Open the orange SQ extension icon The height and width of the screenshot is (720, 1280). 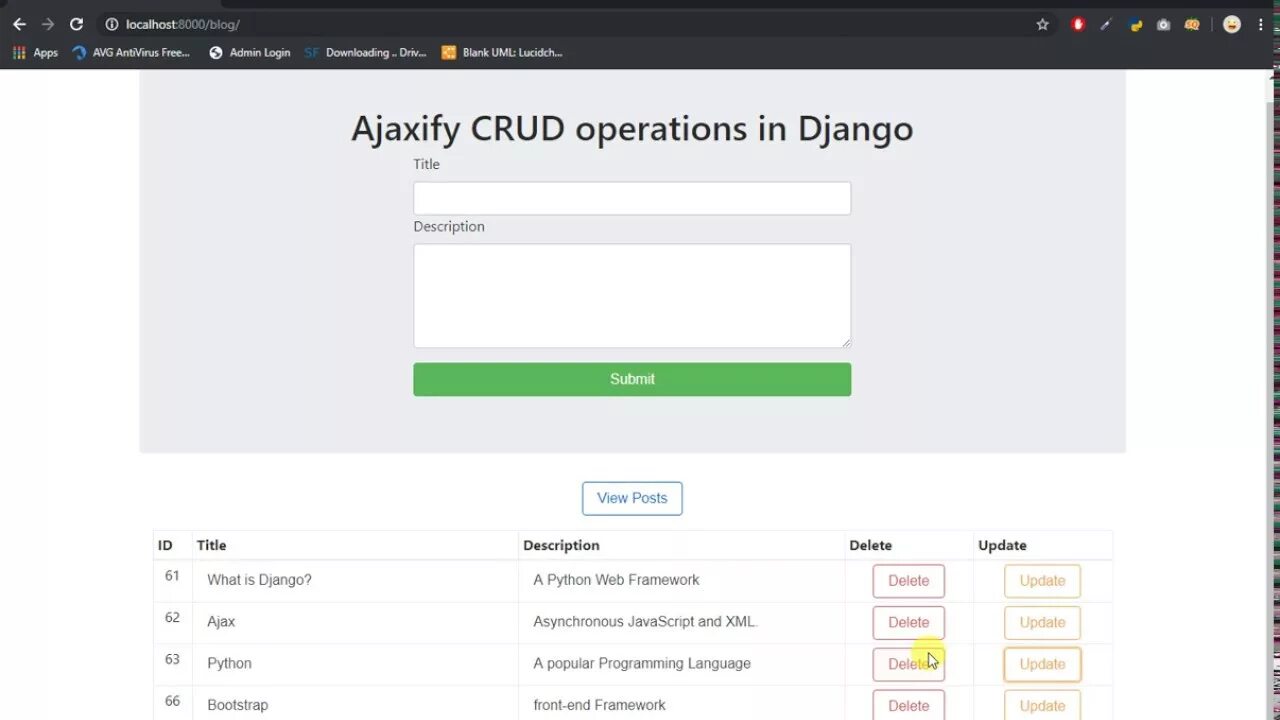click(1192, 24)
